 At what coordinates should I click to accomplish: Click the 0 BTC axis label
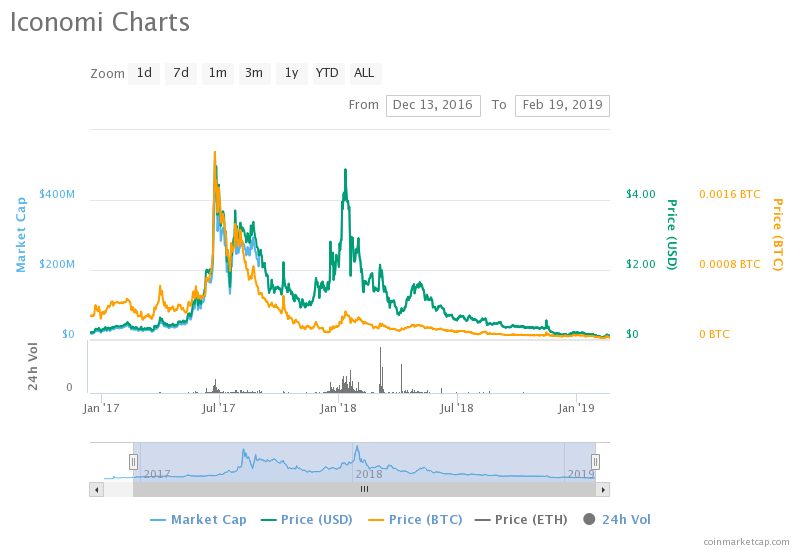point(714,334)
